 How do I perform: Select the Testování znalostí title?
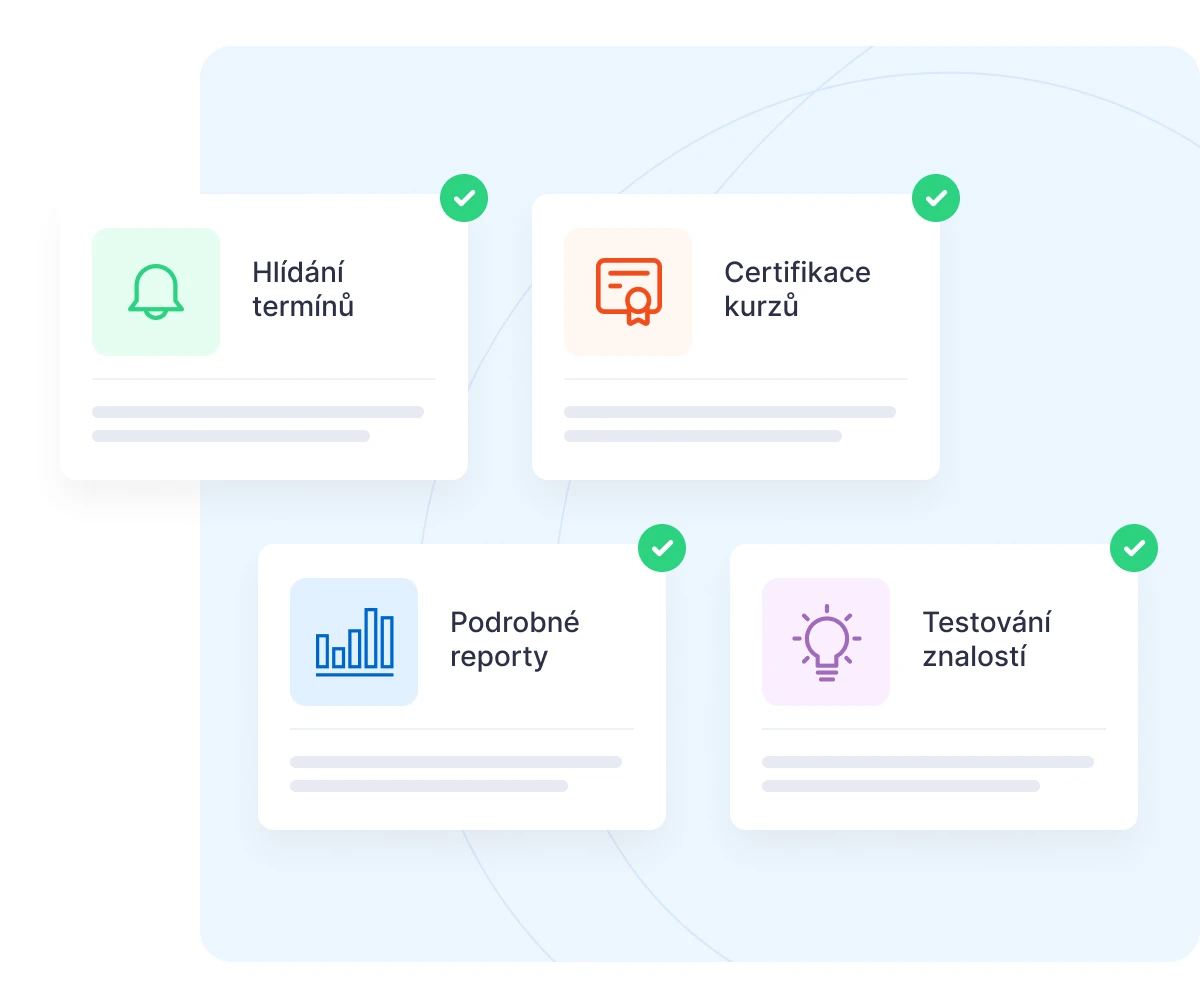pos(986,639)
